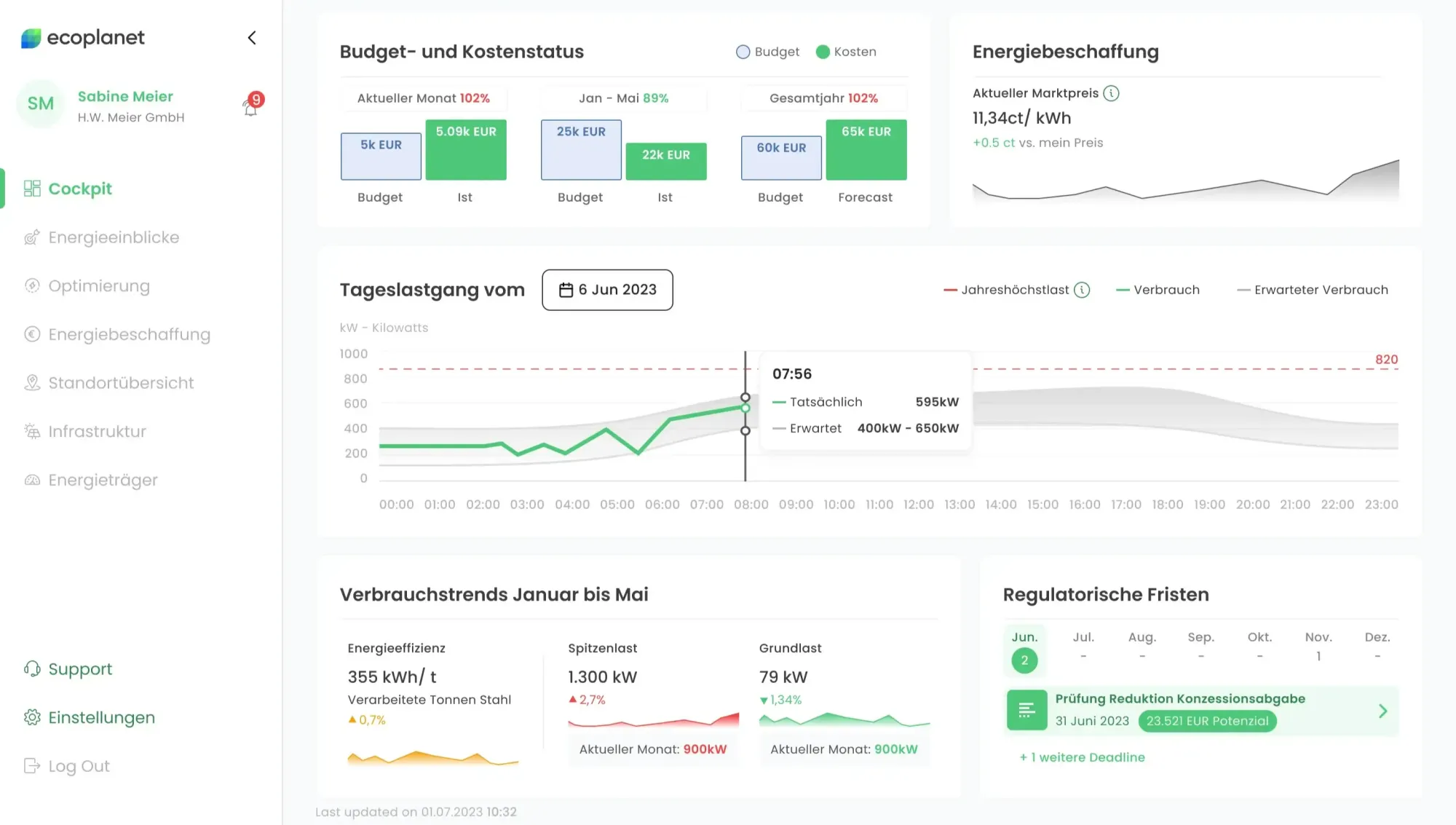Open Energieträger menu entry
The height and width of the screenshot is (825, 1456).
[103, 480]
